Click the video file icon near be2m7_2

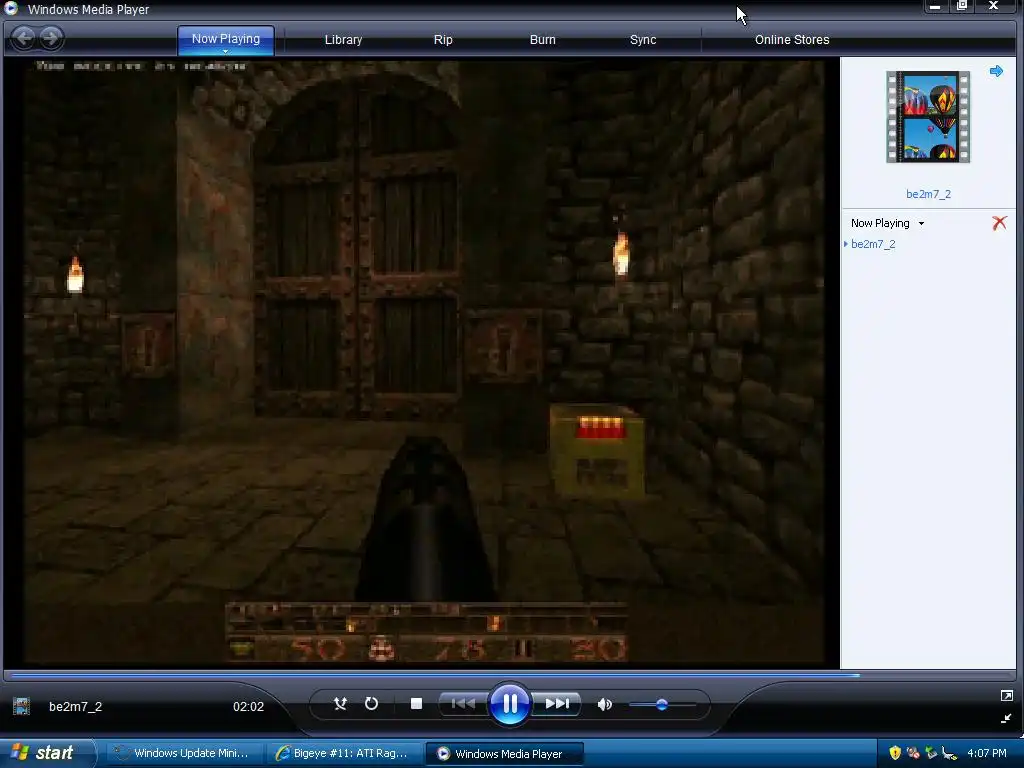coord(22,706)
